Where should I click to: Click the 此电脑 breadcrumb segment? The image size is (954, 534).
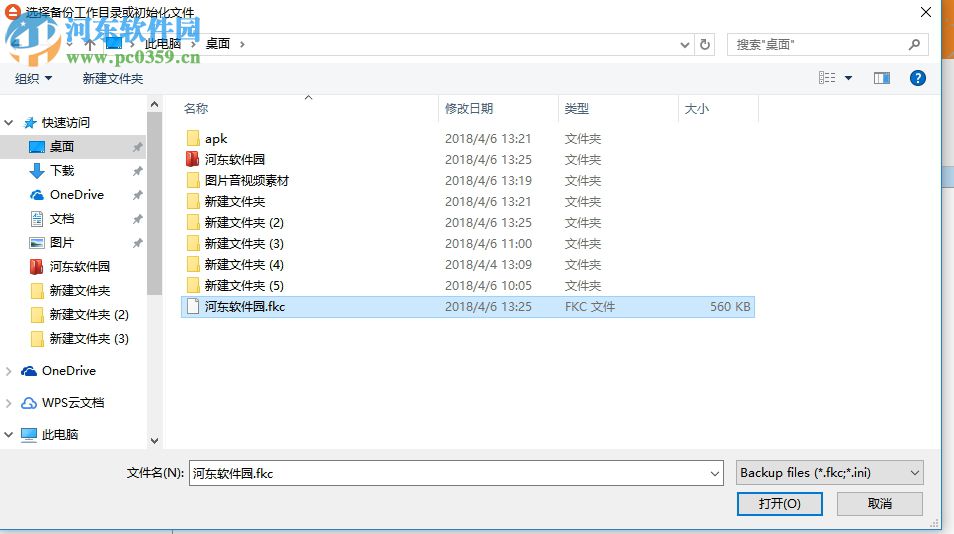coord(162,44)
